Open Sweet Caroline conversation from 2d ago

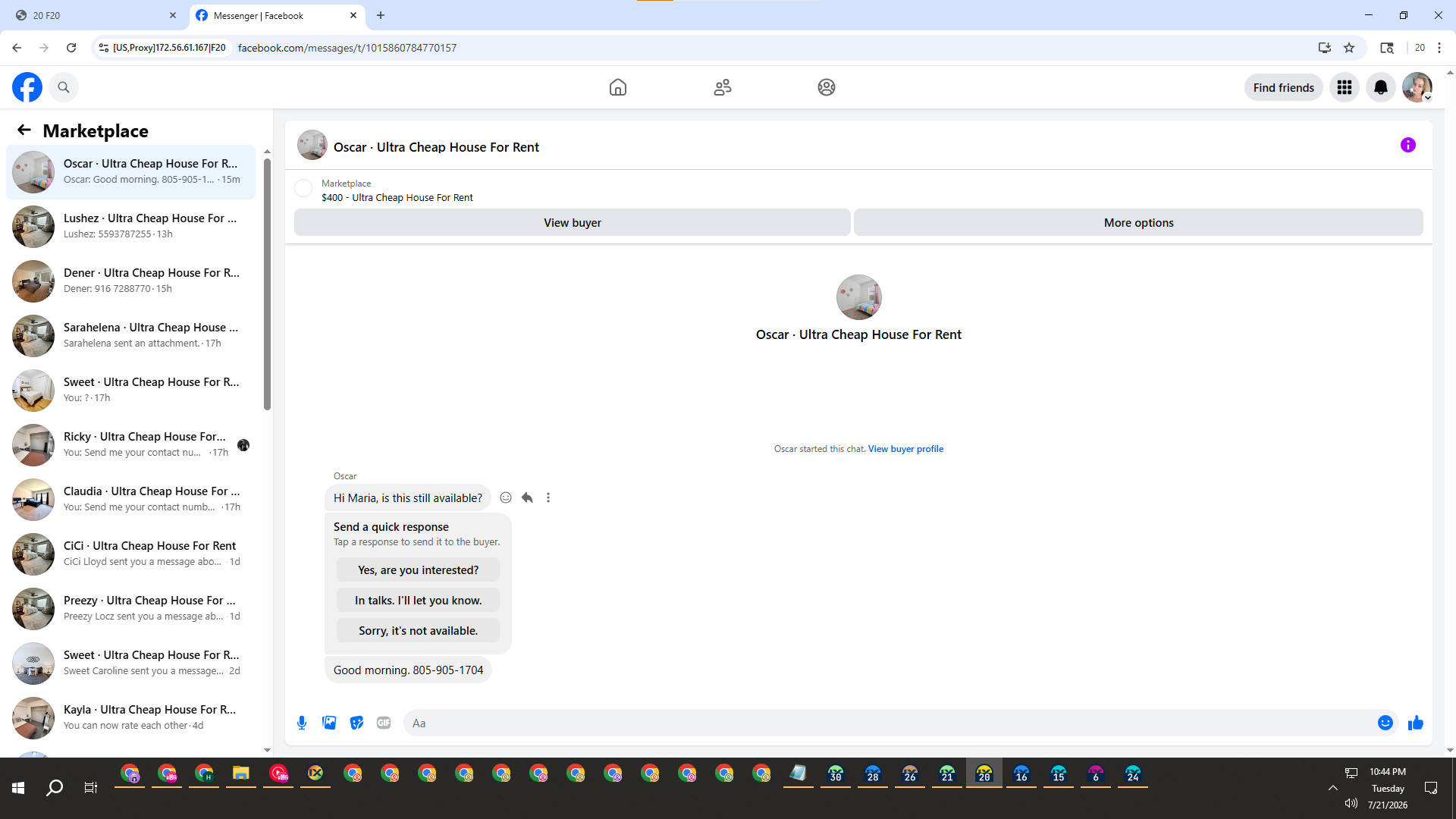coord(131,664)
